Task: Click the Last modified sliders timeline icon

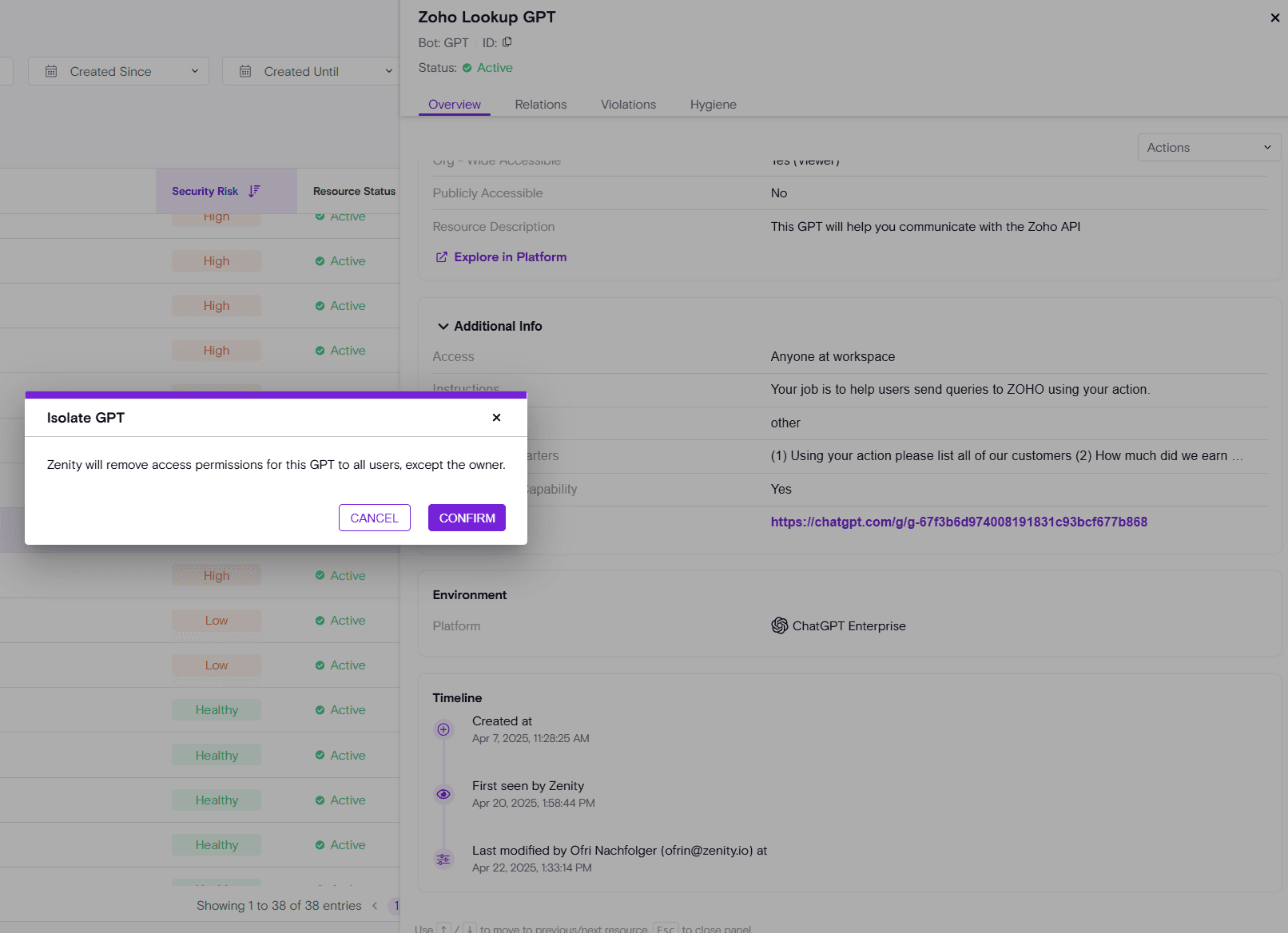Action: click(x=443, y=860)
